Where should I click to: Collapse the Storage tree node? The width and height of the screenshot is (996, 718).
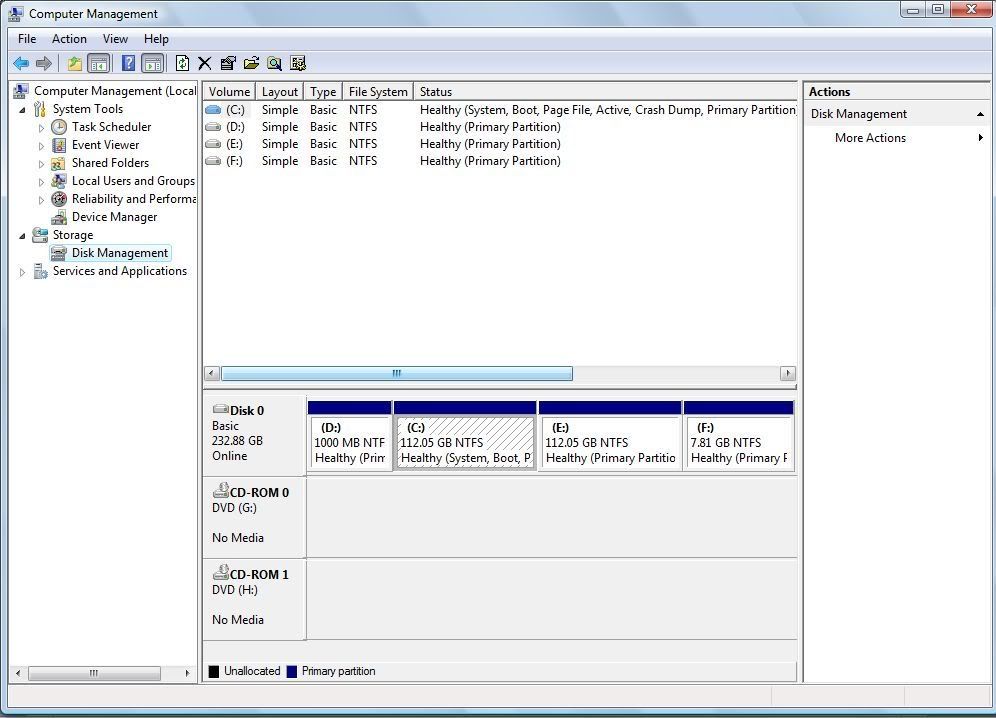coord(23,236)
